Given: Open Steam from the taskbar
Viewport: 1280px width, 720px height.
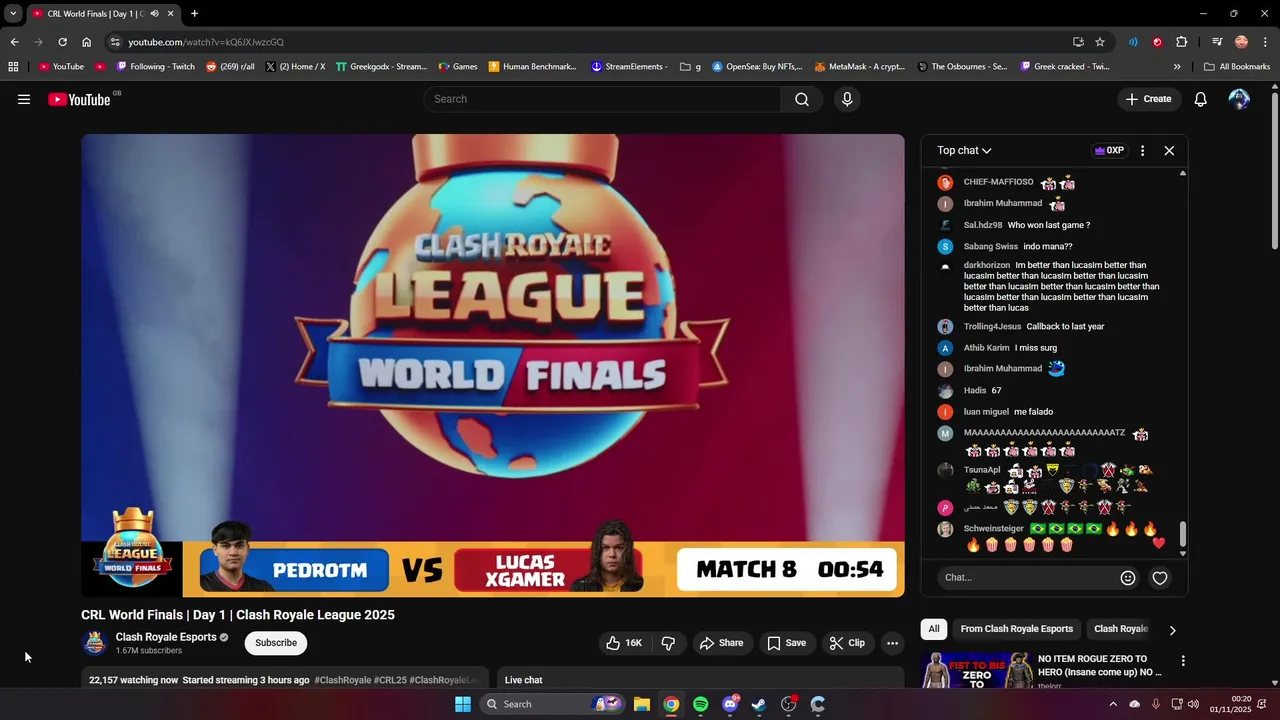Looking at the screenshot, I should pyautogui.click(x=759, y=704).
